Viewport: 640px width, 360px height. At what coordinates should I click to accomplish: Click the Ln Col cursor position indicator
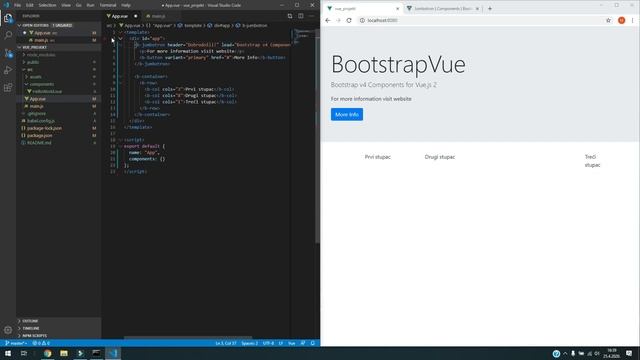(x=226, y=343)
